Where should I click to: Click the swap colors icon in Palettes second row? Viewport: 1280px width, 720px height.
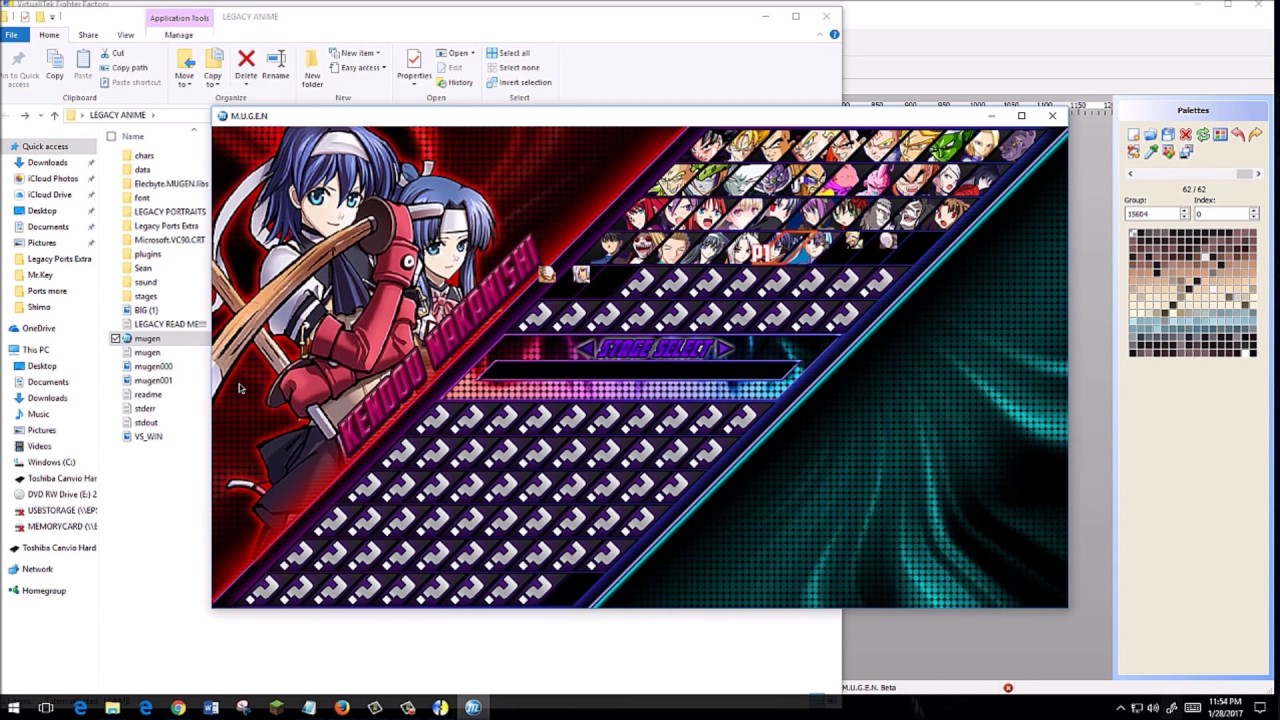1133,152
